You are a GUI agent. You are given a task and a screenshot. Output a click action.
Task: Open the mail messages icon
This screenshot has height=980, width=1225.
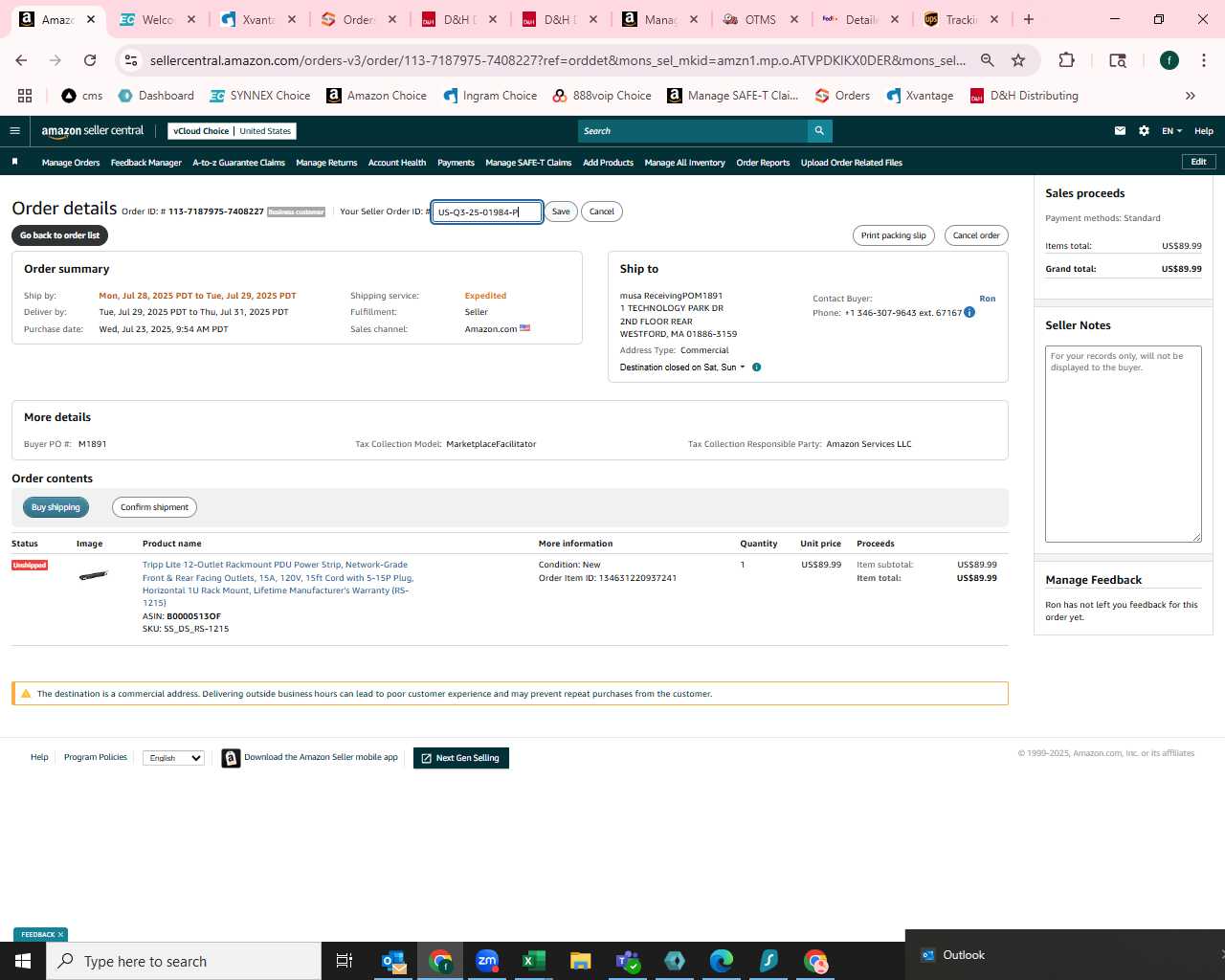pyautogui.click(x=1120, y=131)
